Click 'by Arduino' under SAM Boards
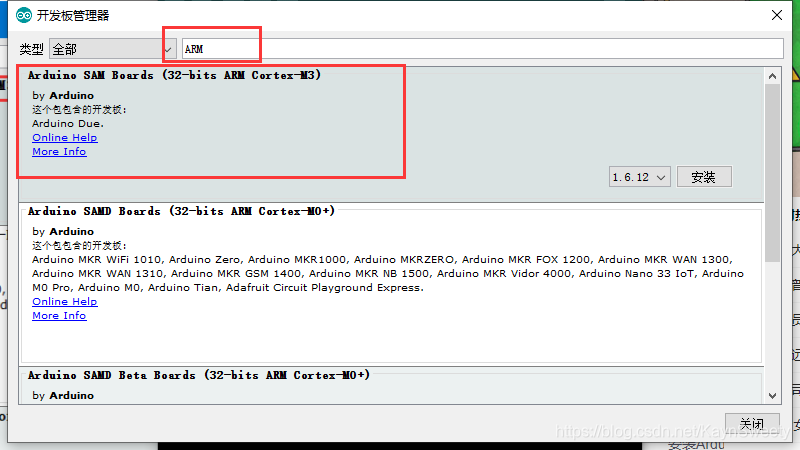Viewport: 800px width, 450px height. [63, 95]
